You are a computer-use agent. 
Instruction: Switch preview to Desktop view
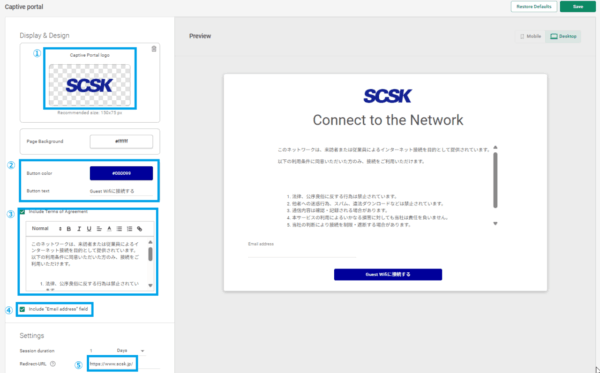(563, 36)
